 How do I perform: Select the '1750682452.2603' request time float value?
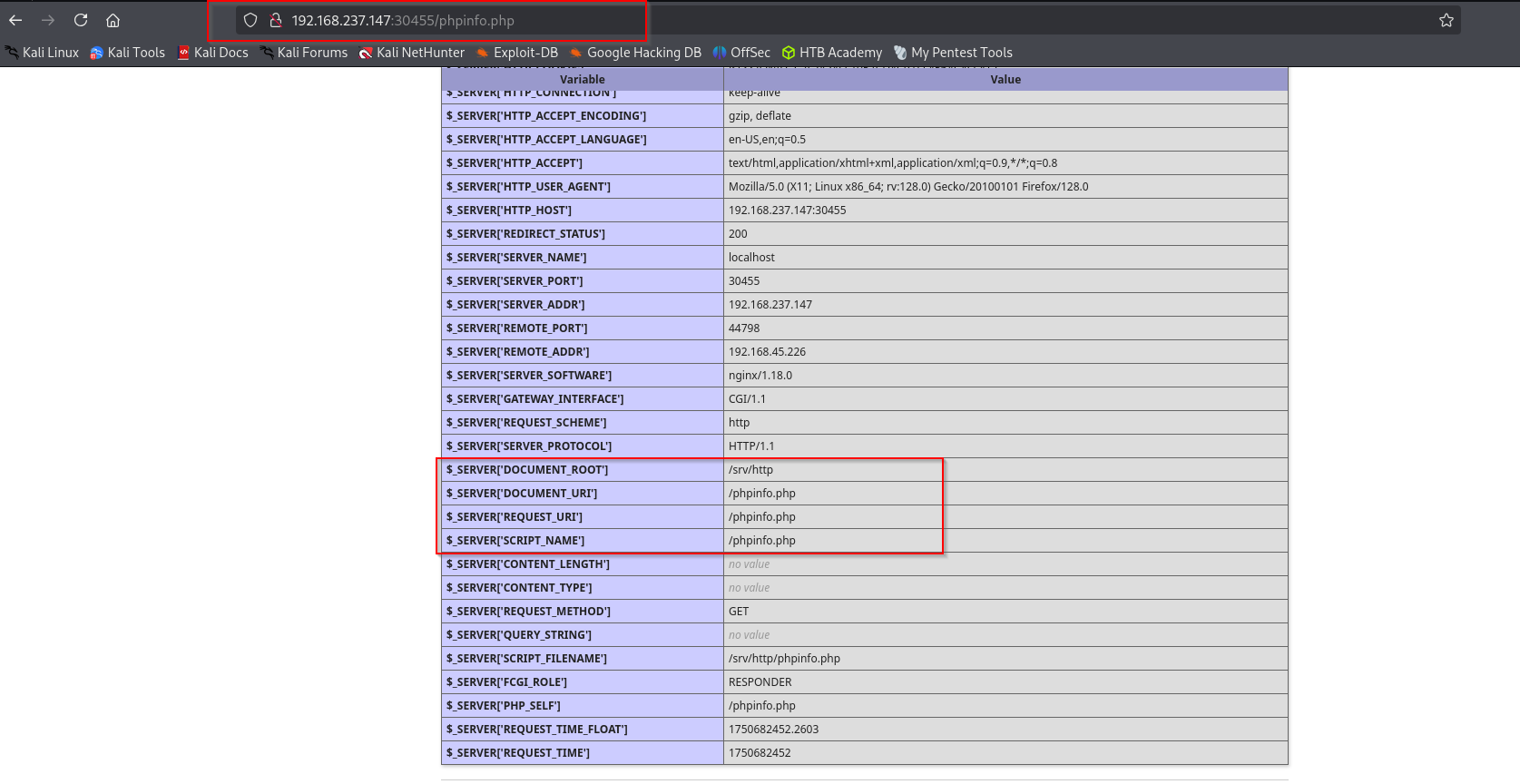click(x=773, y=730)
